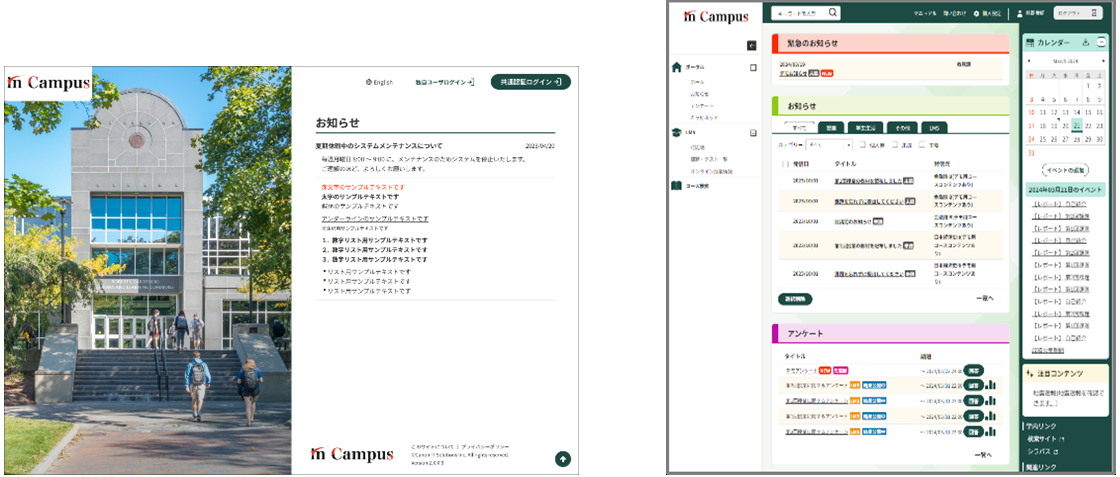Open マニュアル in the dashboard header
Viewport: 1120px width, 477px height.
925,14
